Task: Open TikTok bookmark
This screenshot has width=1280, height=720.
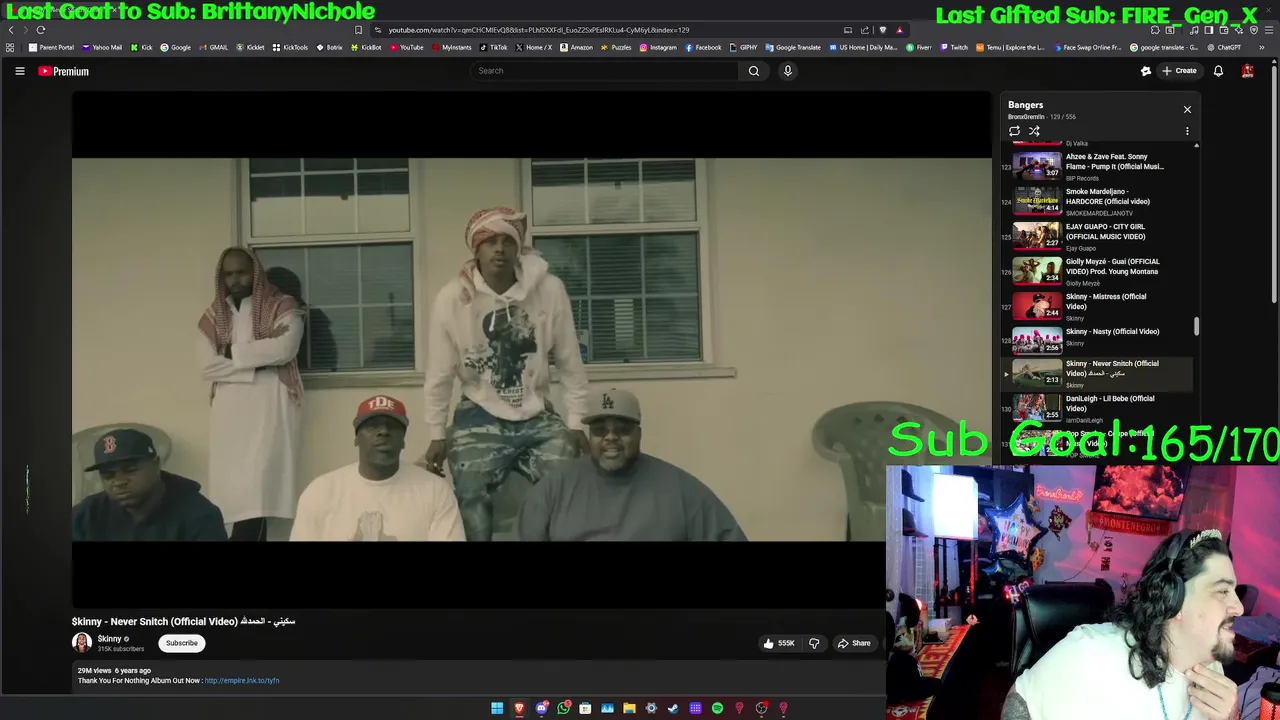Action: [494, 47]
